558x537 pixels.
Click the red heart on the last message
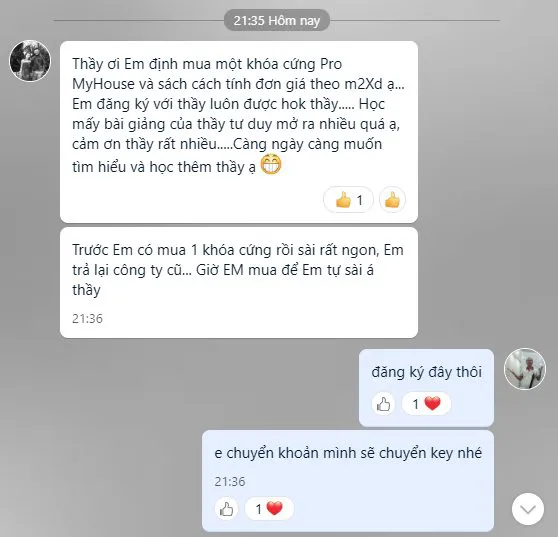point(274,508)
